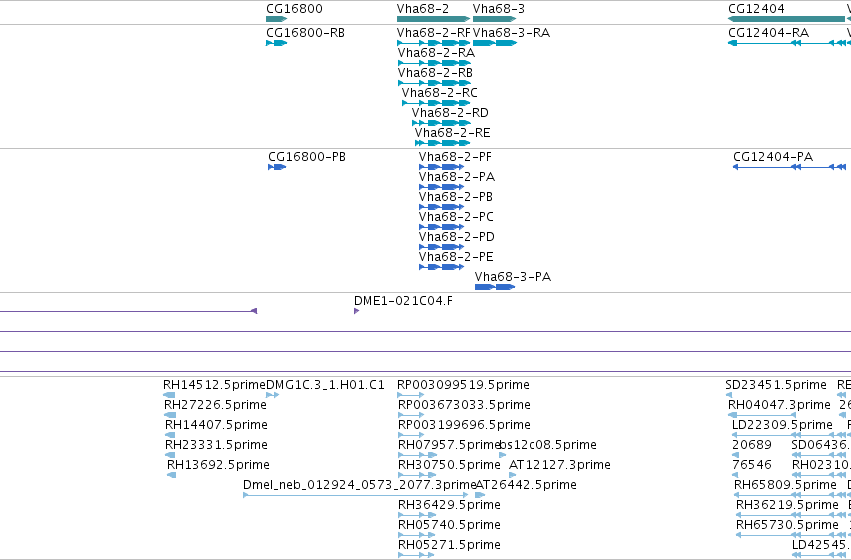The image size is (851, 560).
Task: Select protein Vha68-2-PF
Action: 455,157
